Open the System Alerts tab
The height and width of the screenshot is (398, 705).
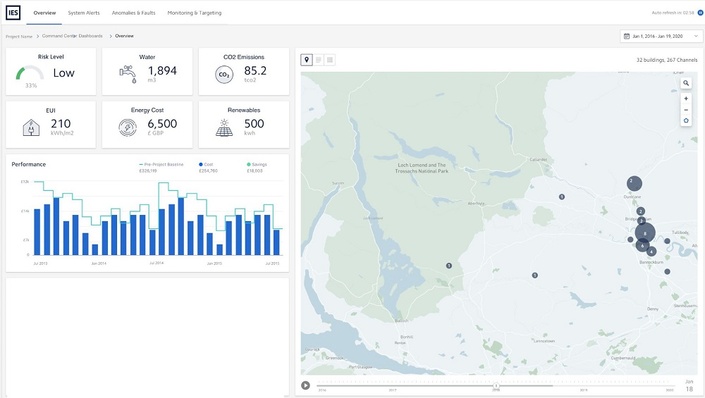click(84, 13)
